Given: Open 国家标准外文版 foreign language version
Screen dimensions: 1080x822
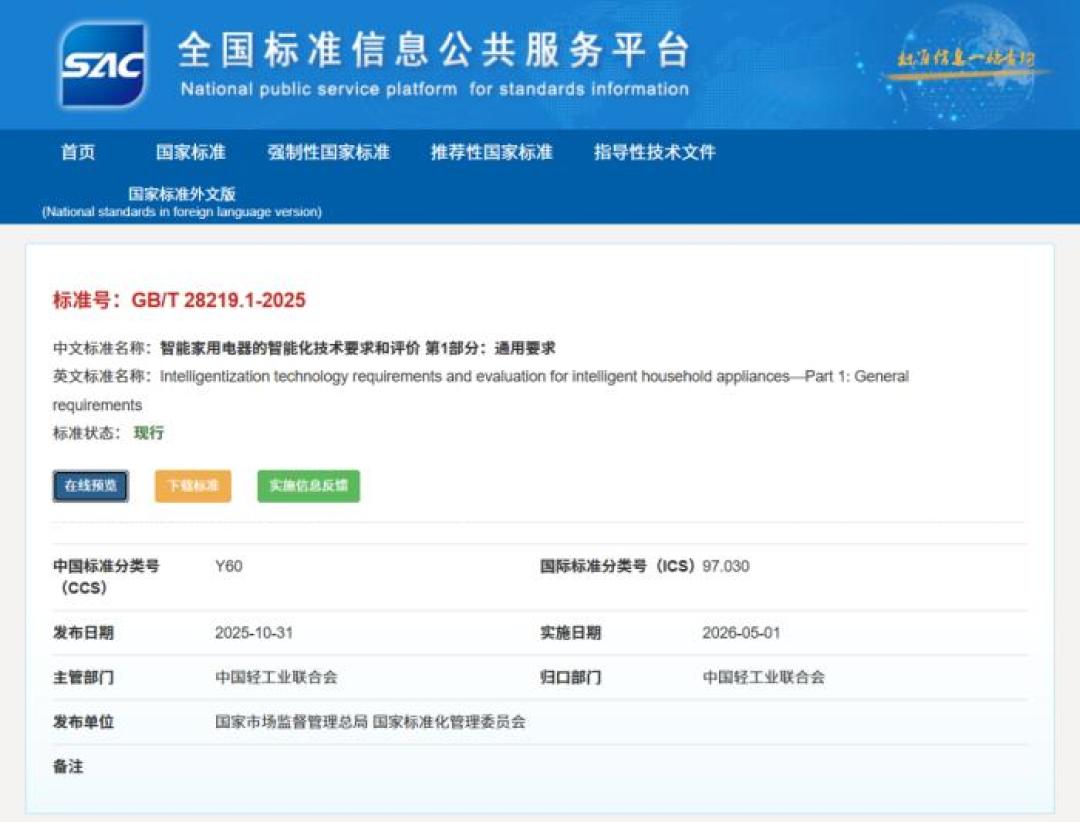Looking at the screenshot, I should click(182, 202).
